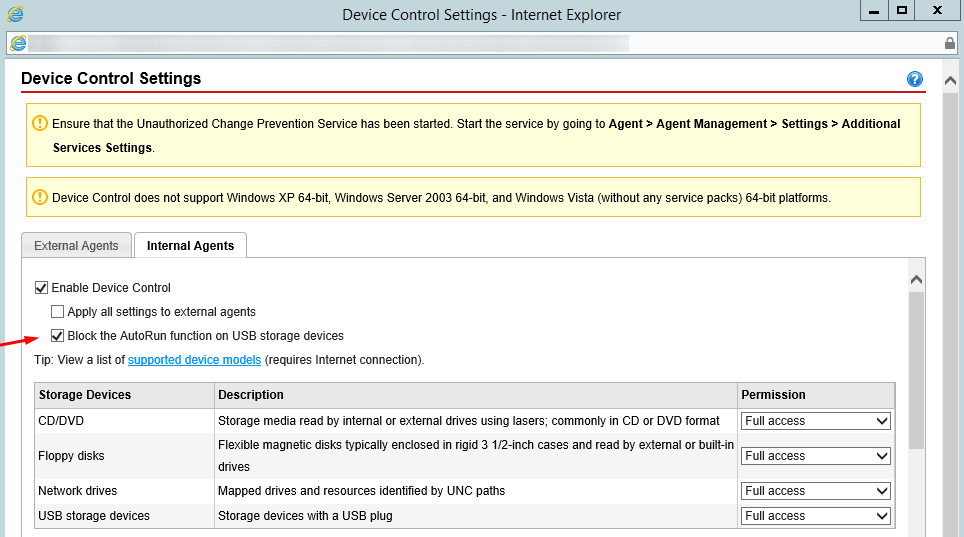Toggle the Enable Device Control checkbox
The image size is (964, 537).
tap(41, 287)
